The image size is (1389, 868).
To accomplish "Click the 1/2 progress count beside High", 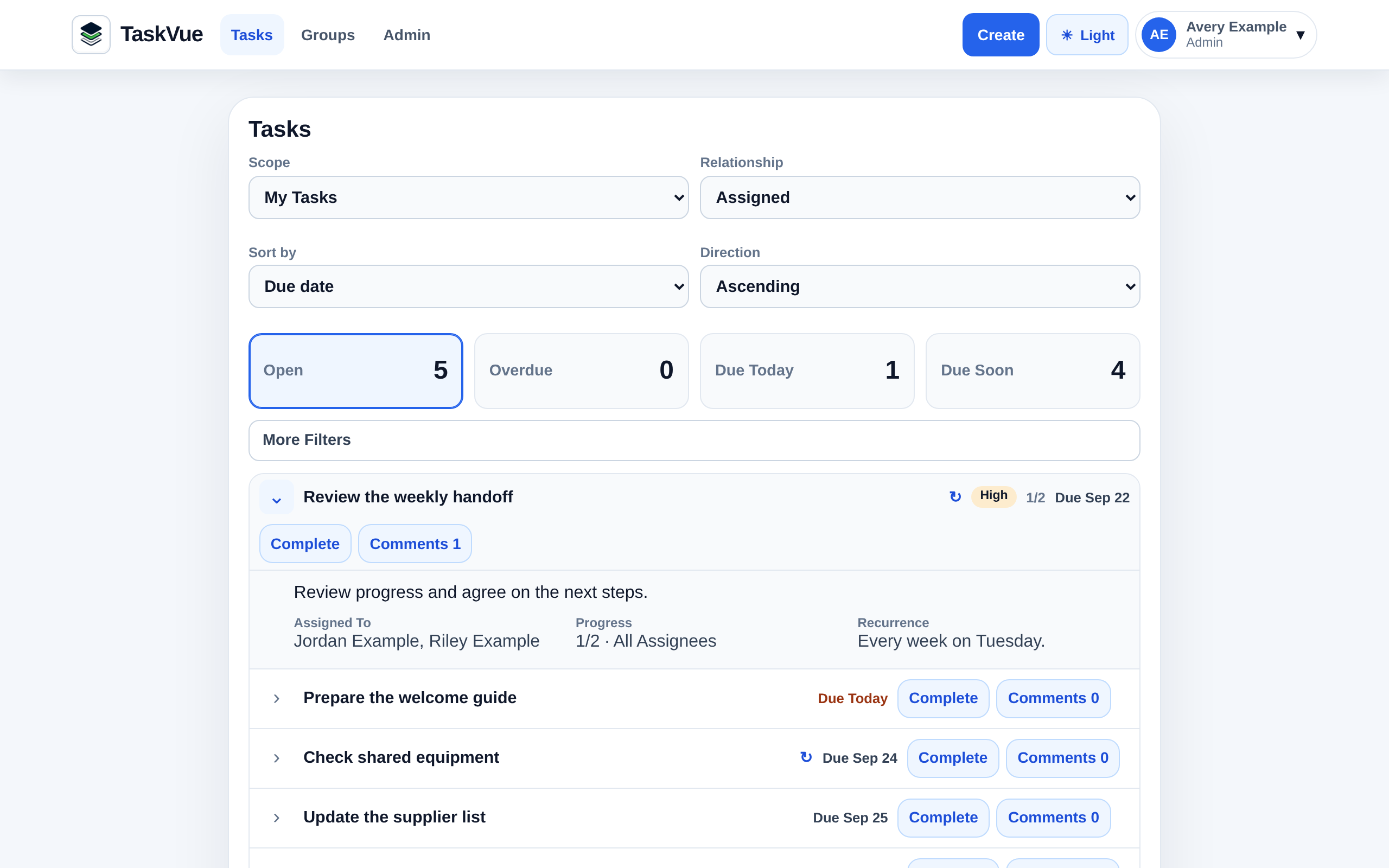I will pos(1035,497).
